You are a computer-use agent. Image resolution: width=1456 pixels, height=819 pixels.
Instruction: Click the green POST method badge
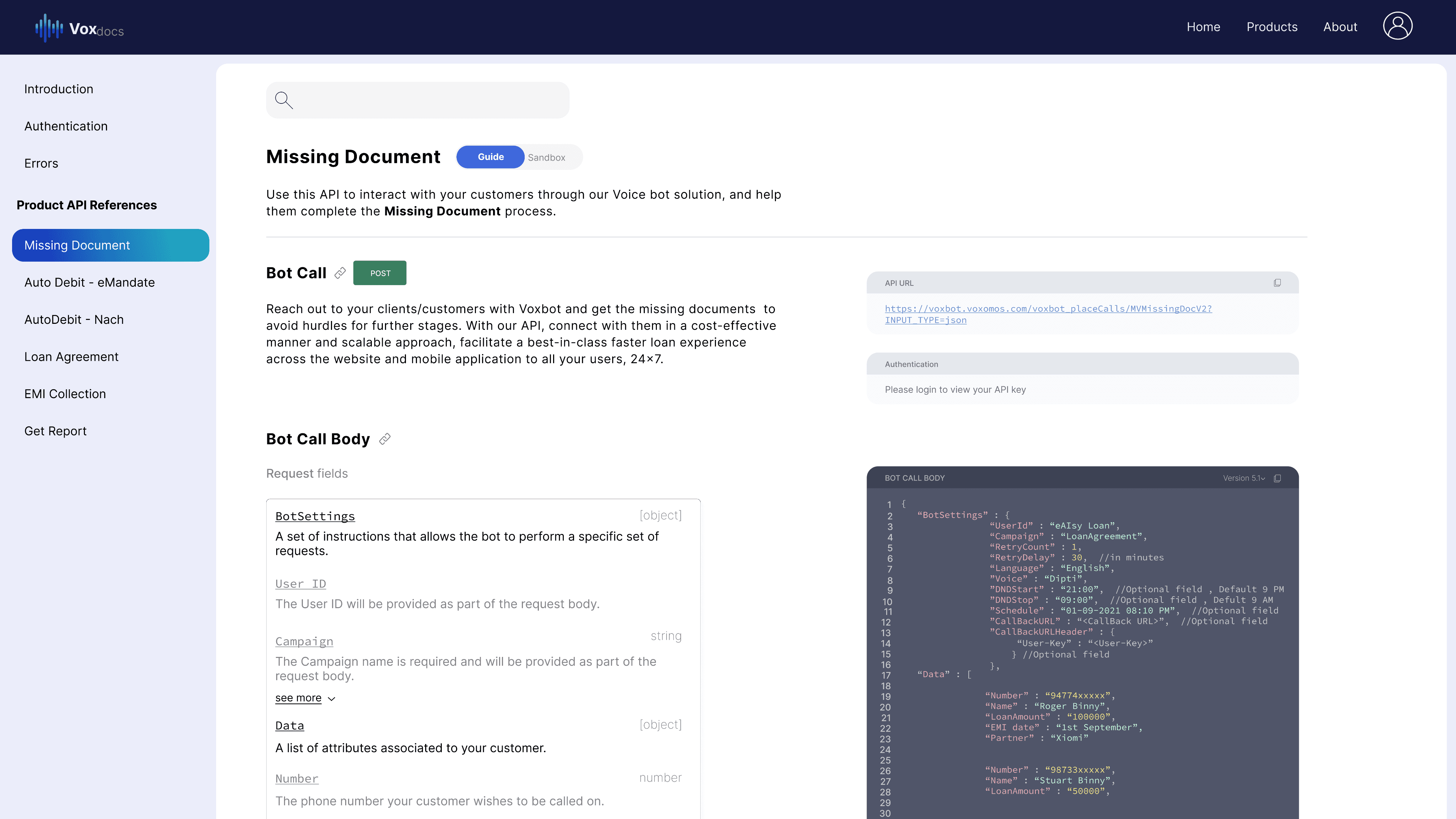point(380,273)
